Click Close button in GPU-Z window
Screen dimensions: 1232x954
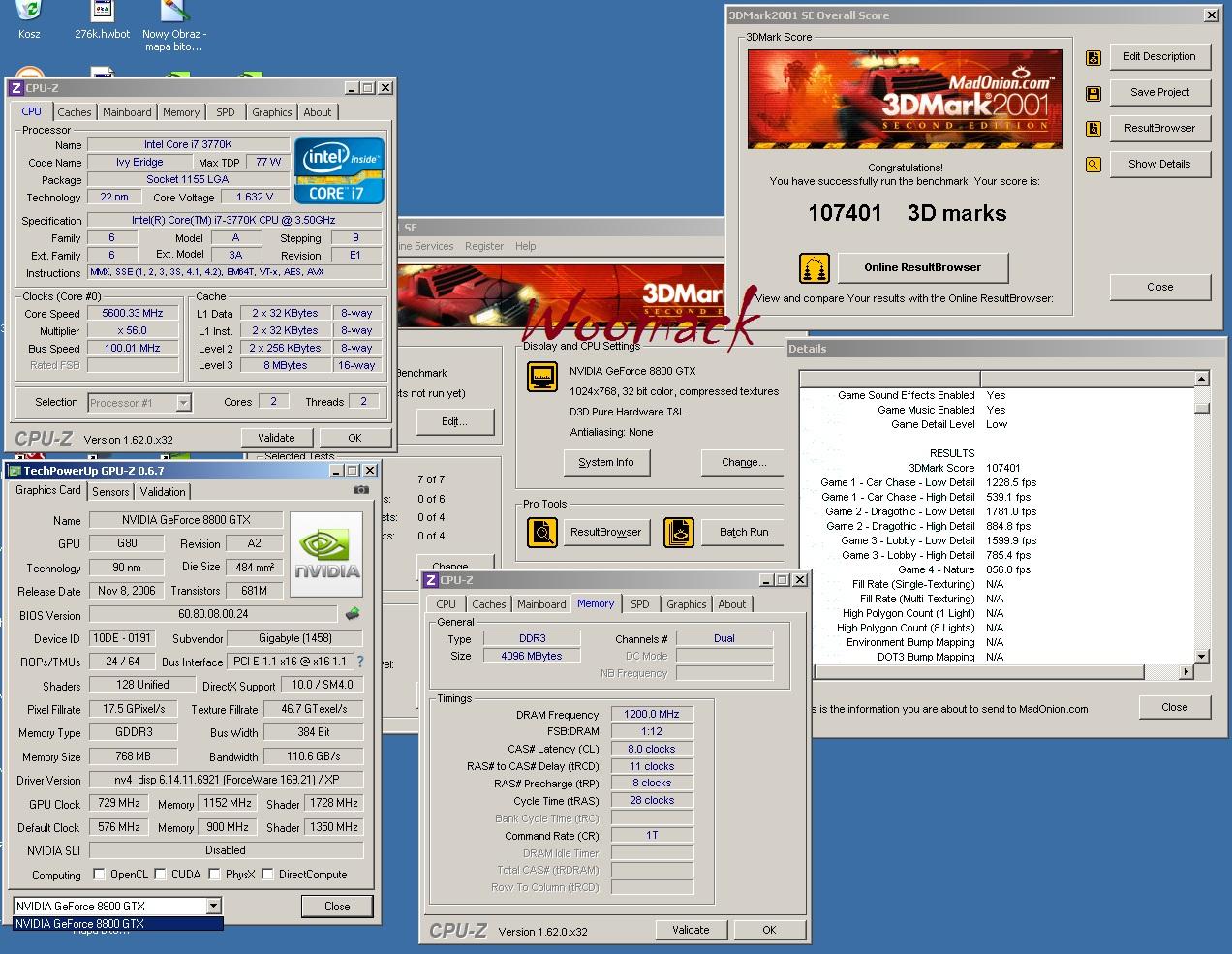point(337,907)
